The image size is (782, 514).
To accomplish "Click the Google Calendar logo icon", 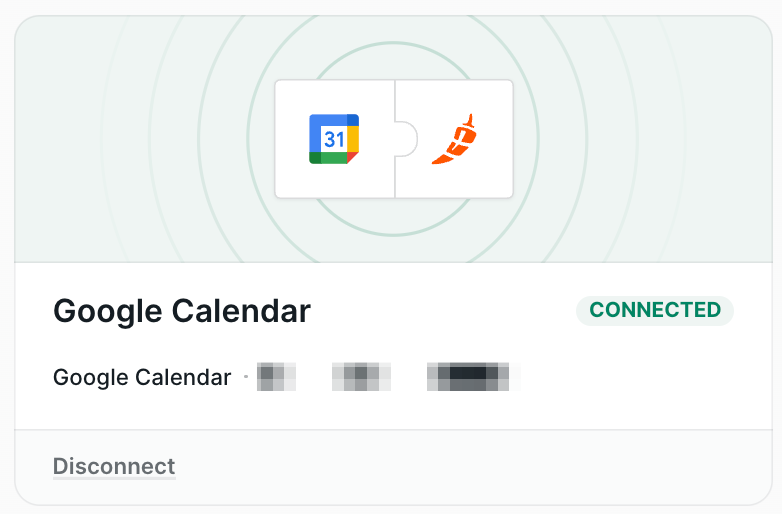I will tap(334, 139).
